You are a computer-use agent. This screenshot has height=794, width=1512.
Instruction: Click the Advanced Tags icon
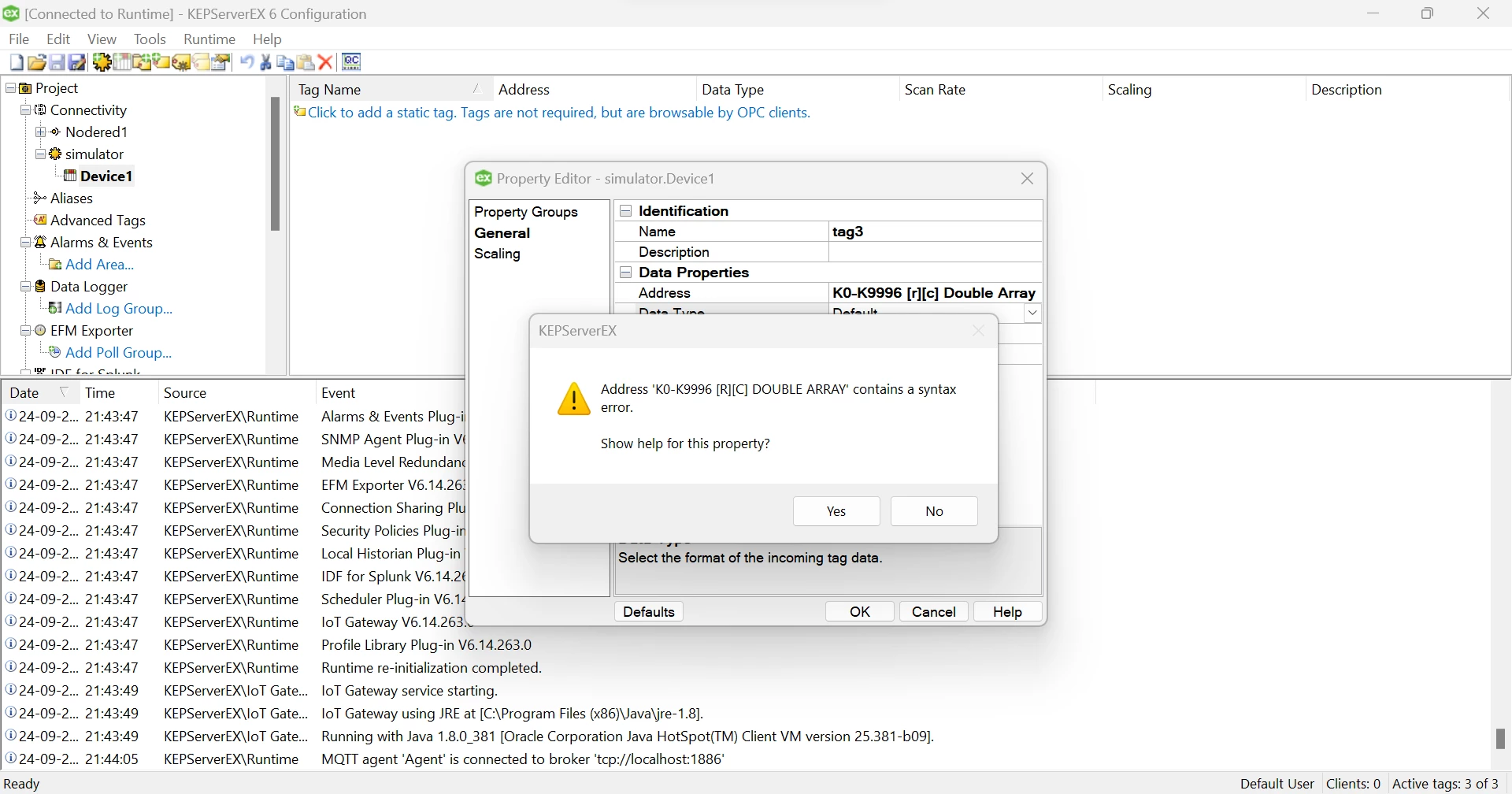[x=40, y=221]
